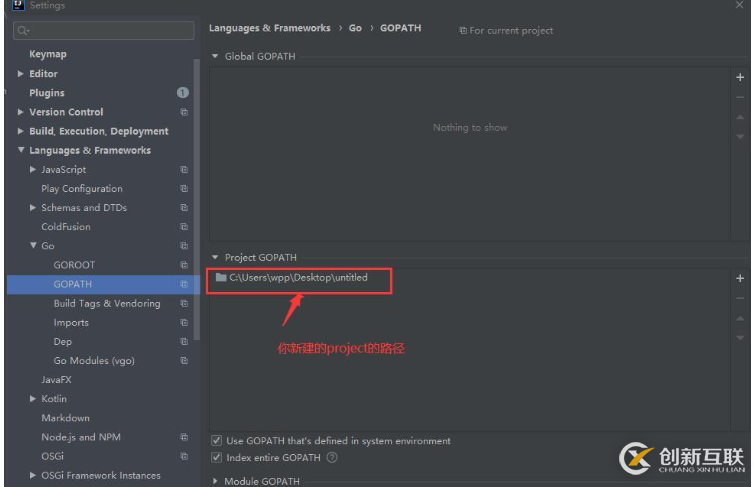Image resolution: width=754 pixels, height=487 pixels.
Task: Click the project-level icon next to GOROOT
Action: [184, 265]
